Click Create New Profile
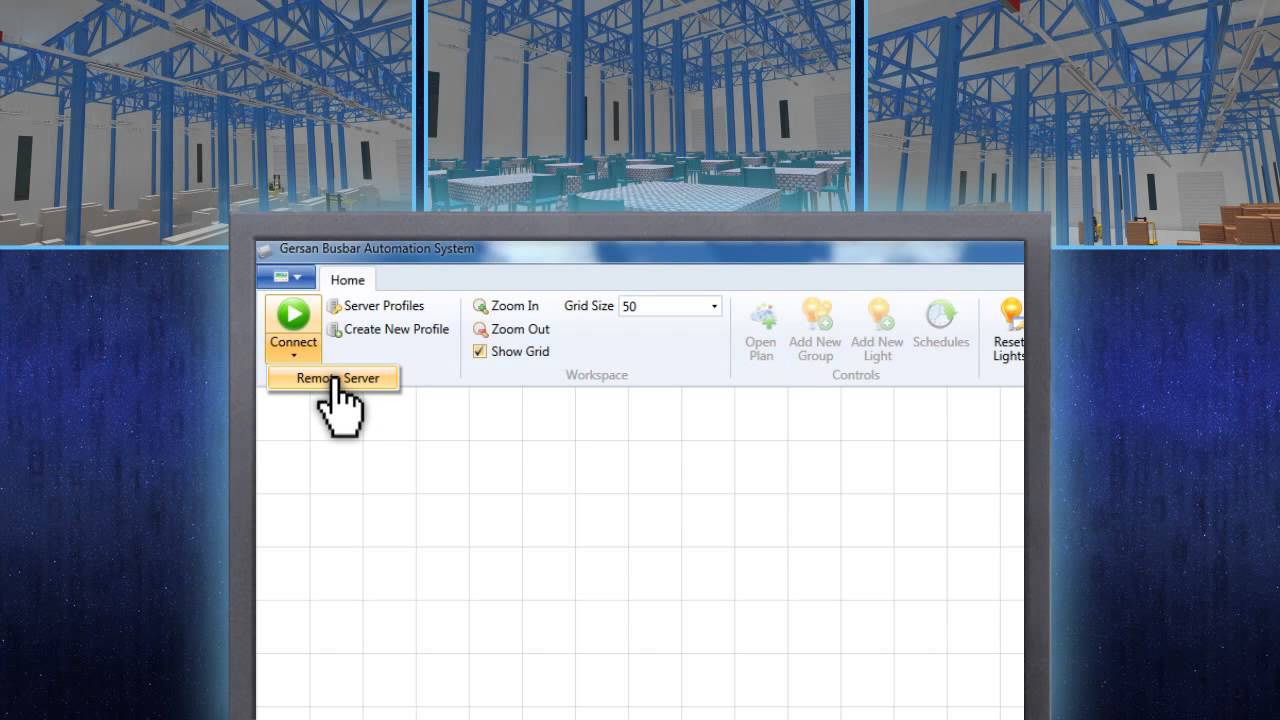The width and height of the screenshot is (1280, 720). [388, 329]
